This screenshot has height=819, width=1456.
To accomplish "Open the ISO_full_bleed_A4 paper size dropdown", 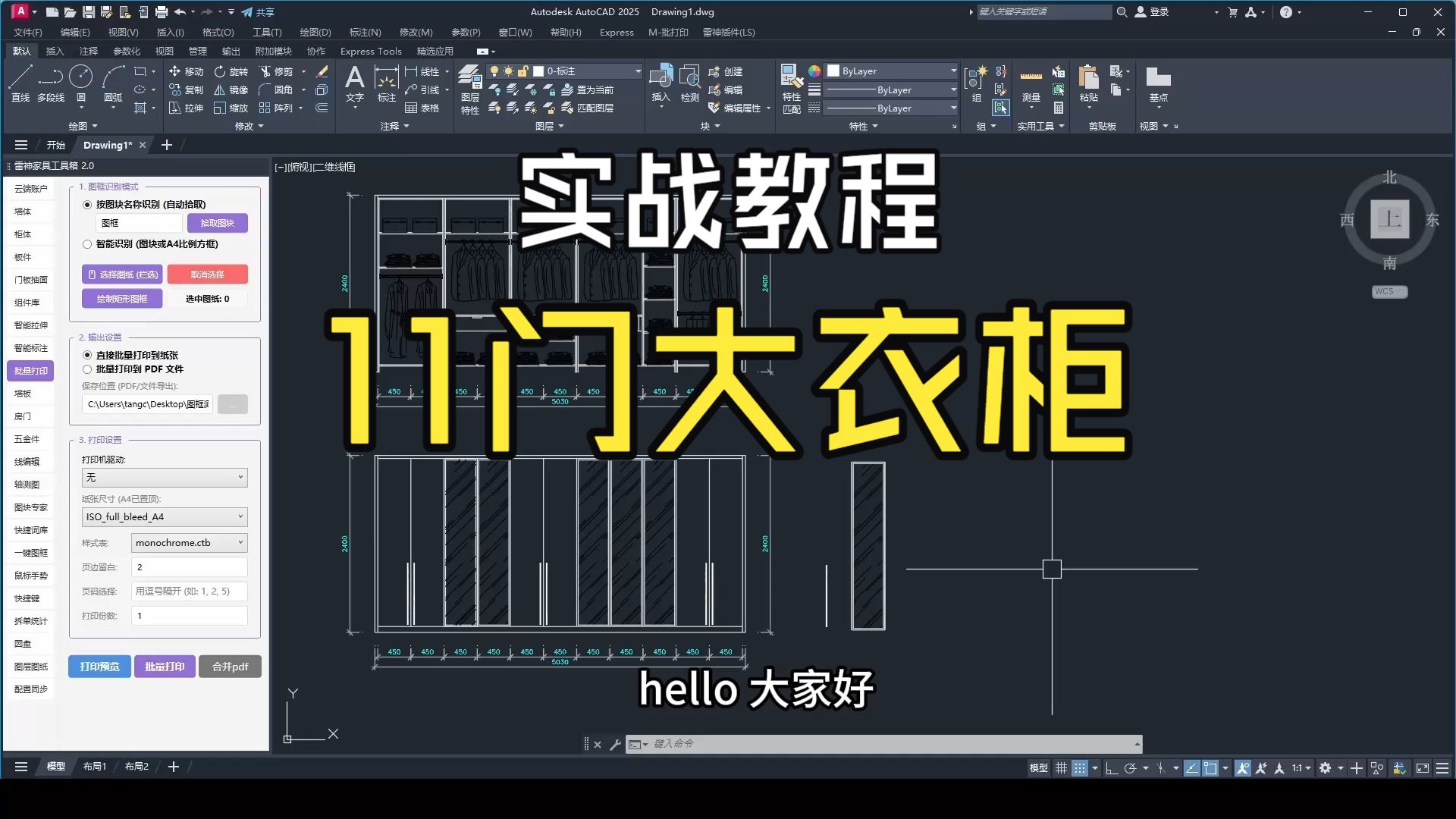I will click(x=165, y=517).
